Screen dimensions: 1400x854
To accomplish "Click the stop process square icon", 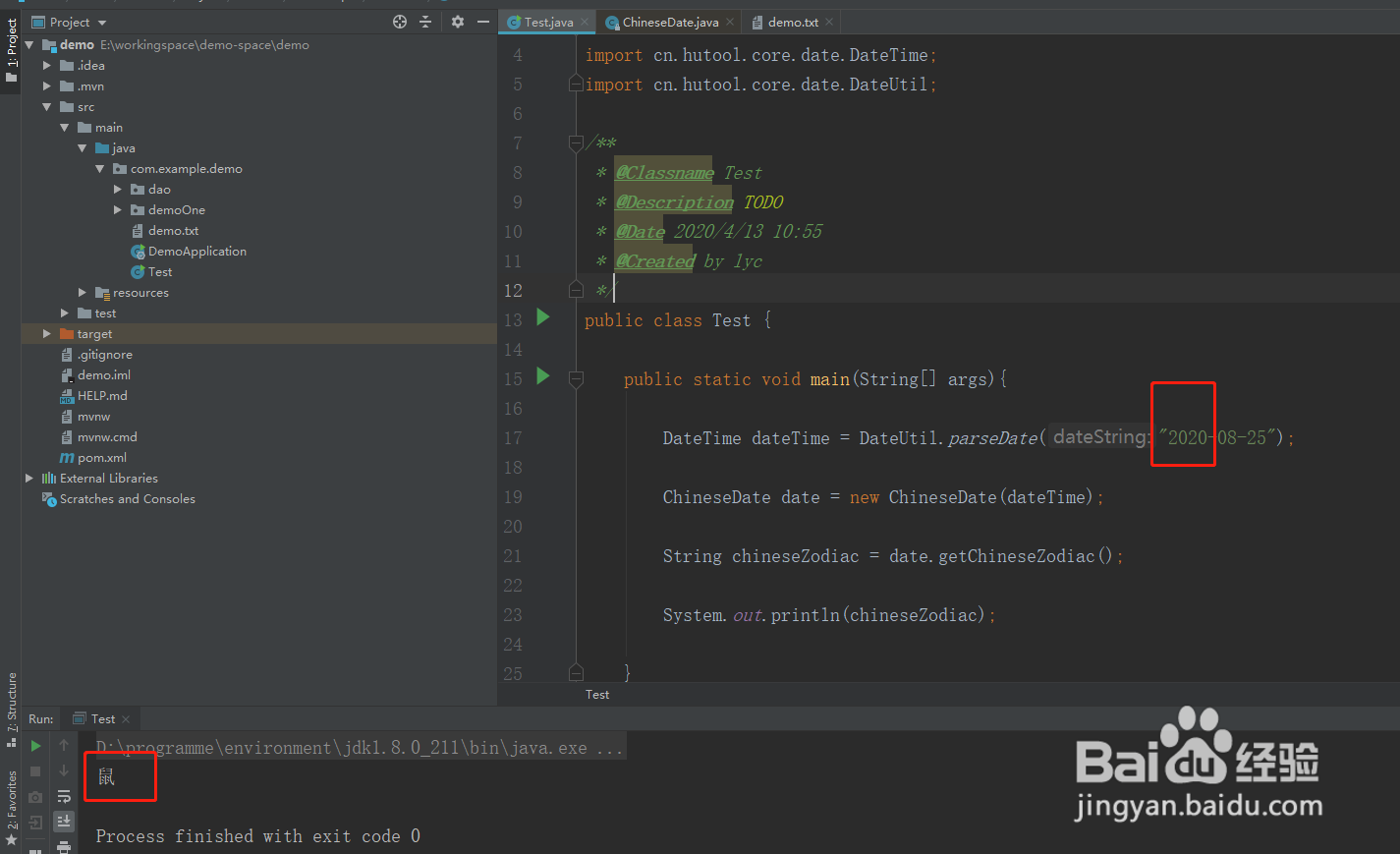I will click(35, 771).
